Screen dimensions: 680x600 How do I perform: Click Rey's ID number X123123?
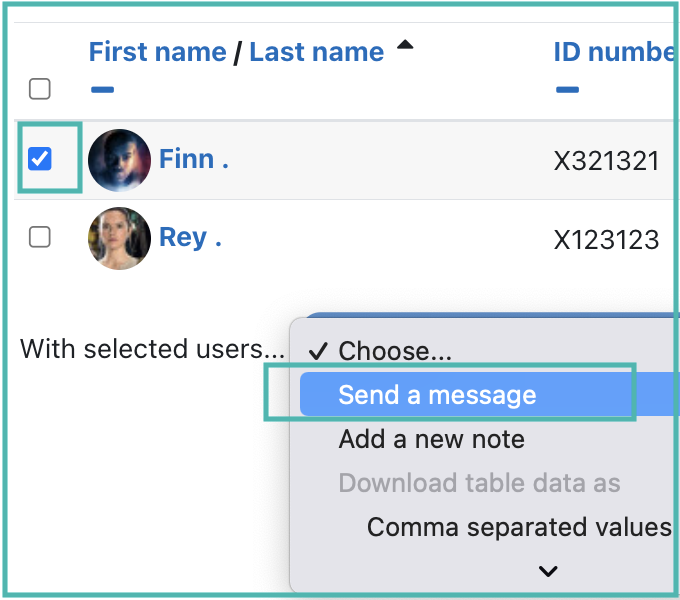tap(606, 239)
